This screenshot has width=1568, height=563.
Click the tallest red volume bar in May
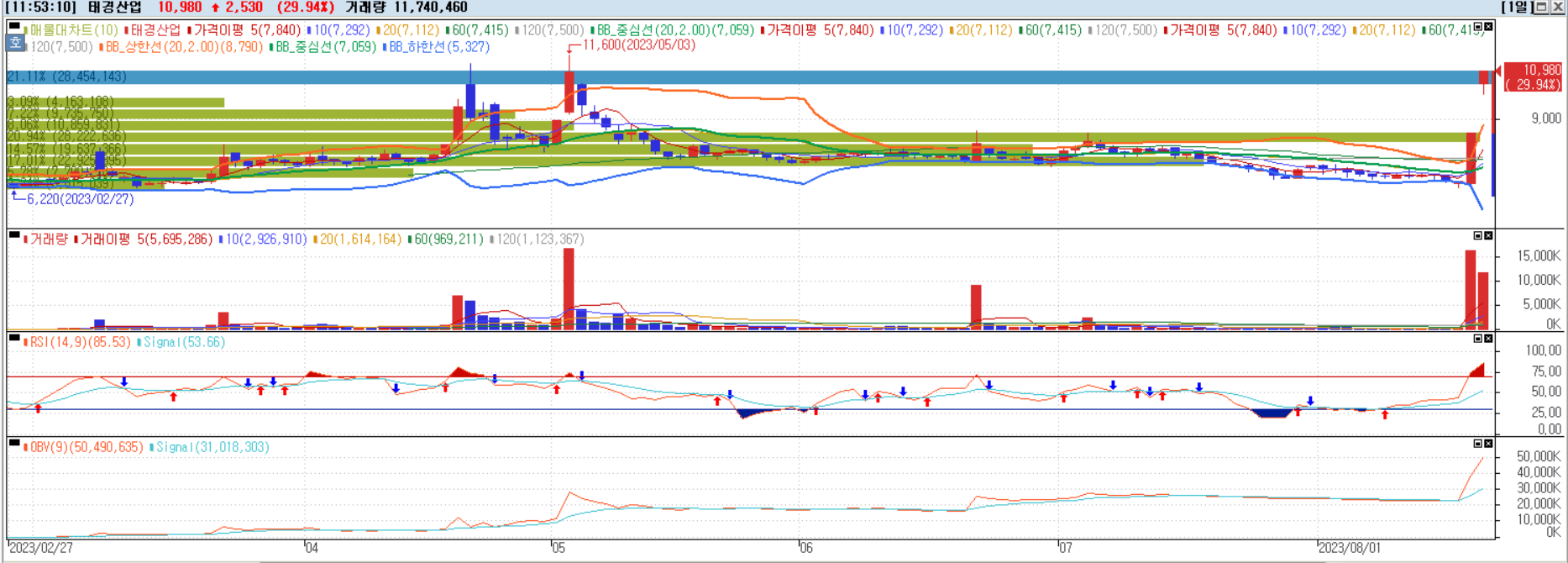(569, 288)
